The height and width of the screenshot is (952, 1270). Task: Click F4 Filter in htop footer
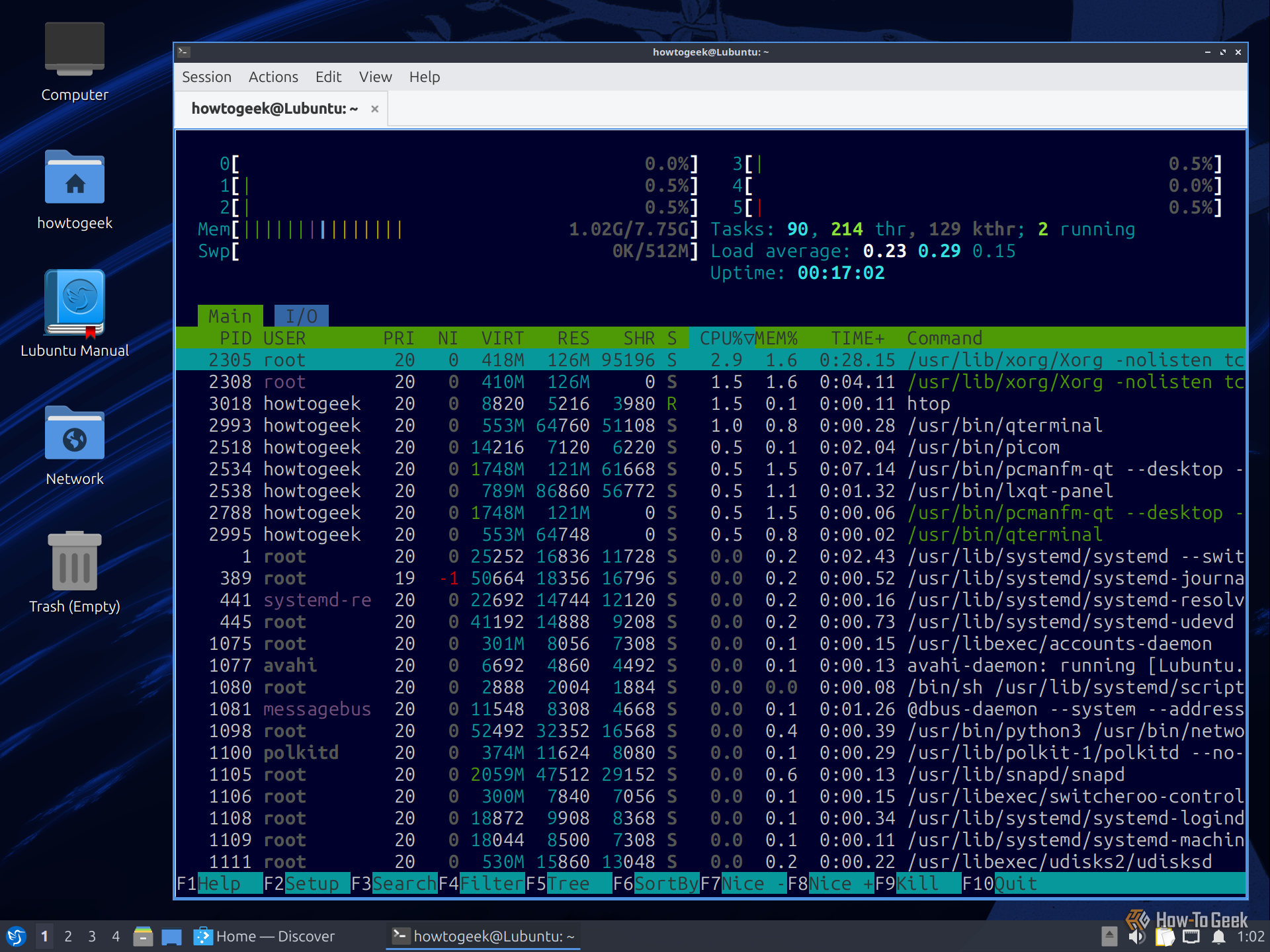(x=481, y=883)
